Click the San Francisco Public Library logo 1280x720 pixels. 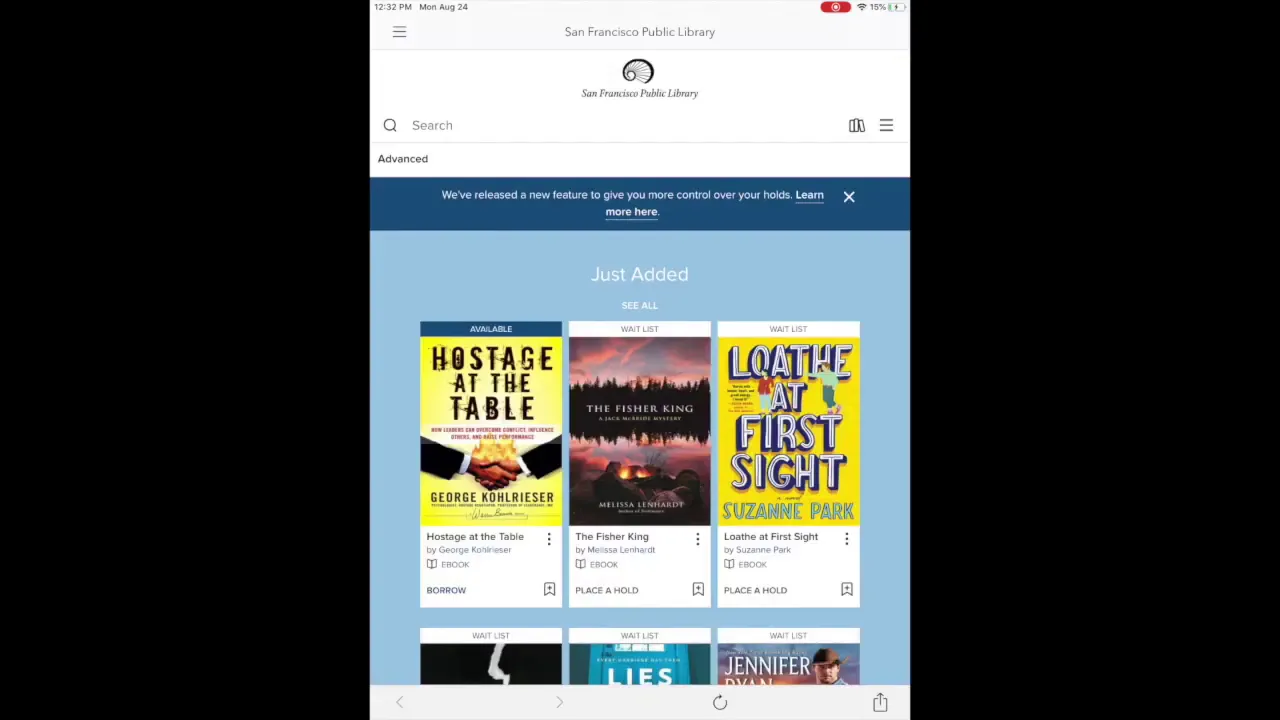pos(640,79)
